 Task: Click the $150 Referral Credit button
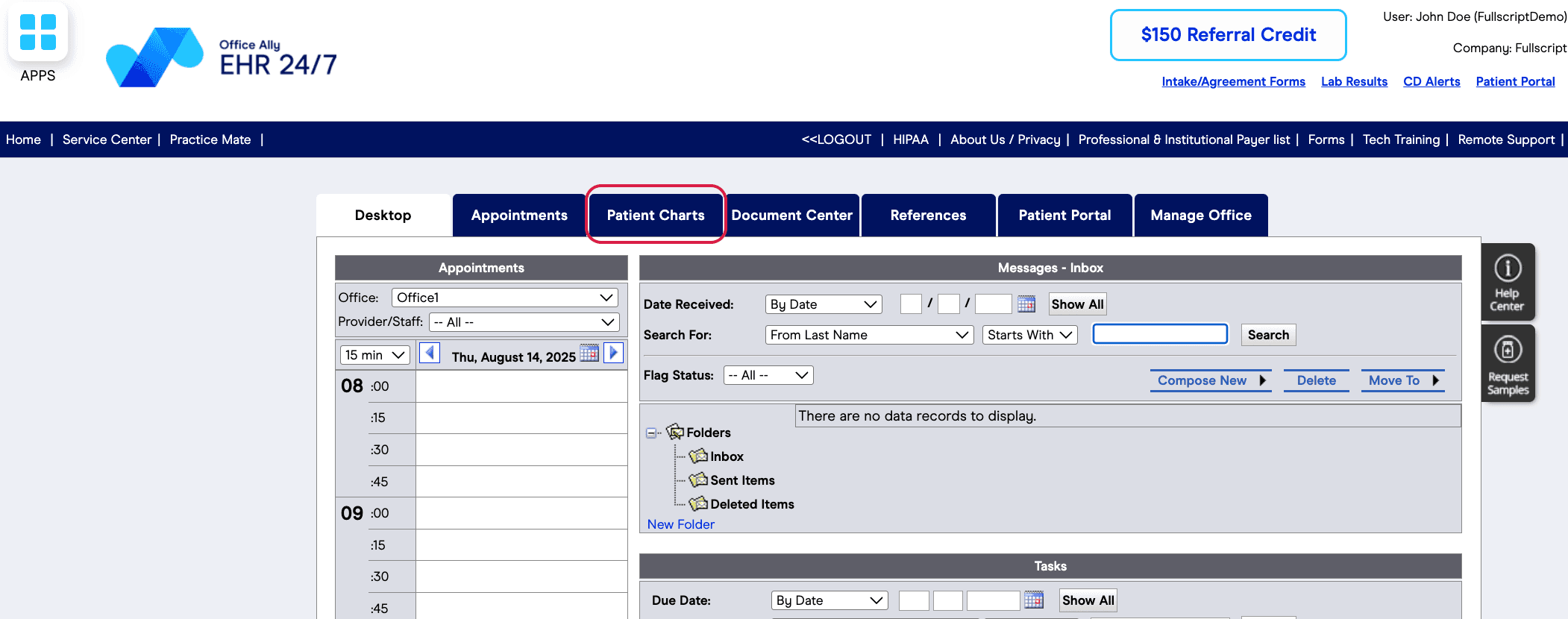(x=1229, y=35)
